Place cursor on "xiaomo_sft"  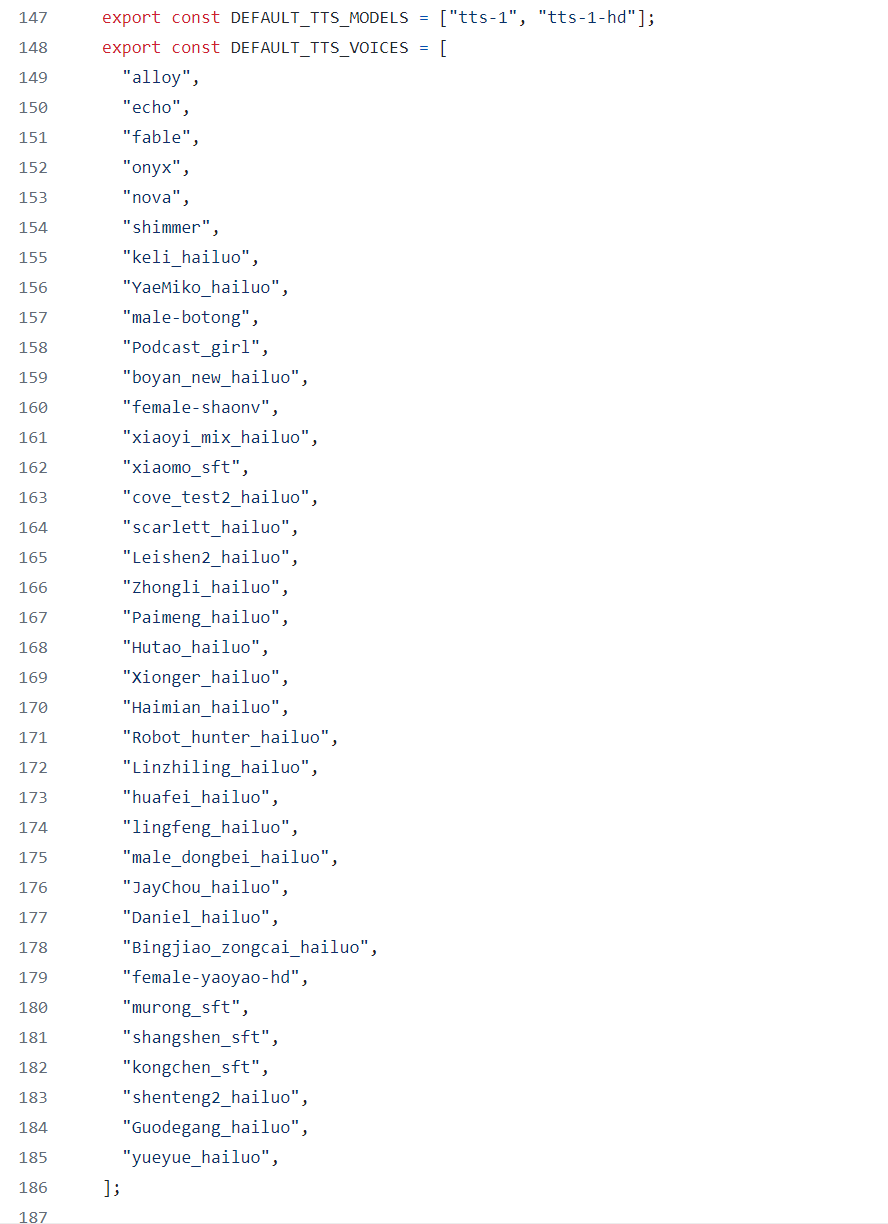(x=184, y=468)
